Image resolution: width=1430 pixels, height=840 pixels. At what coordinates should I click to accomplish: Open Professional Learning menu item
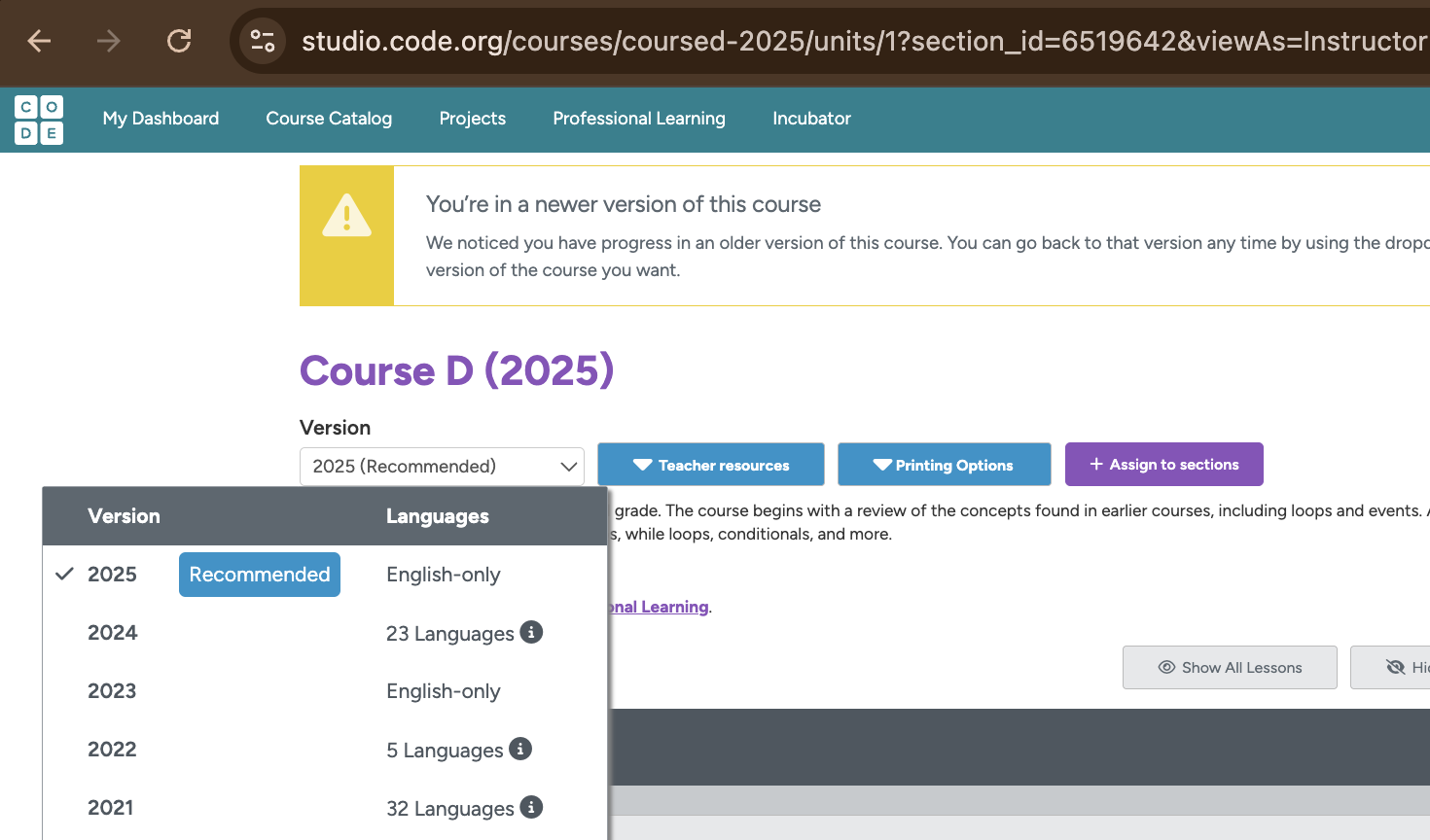(639, 119)
